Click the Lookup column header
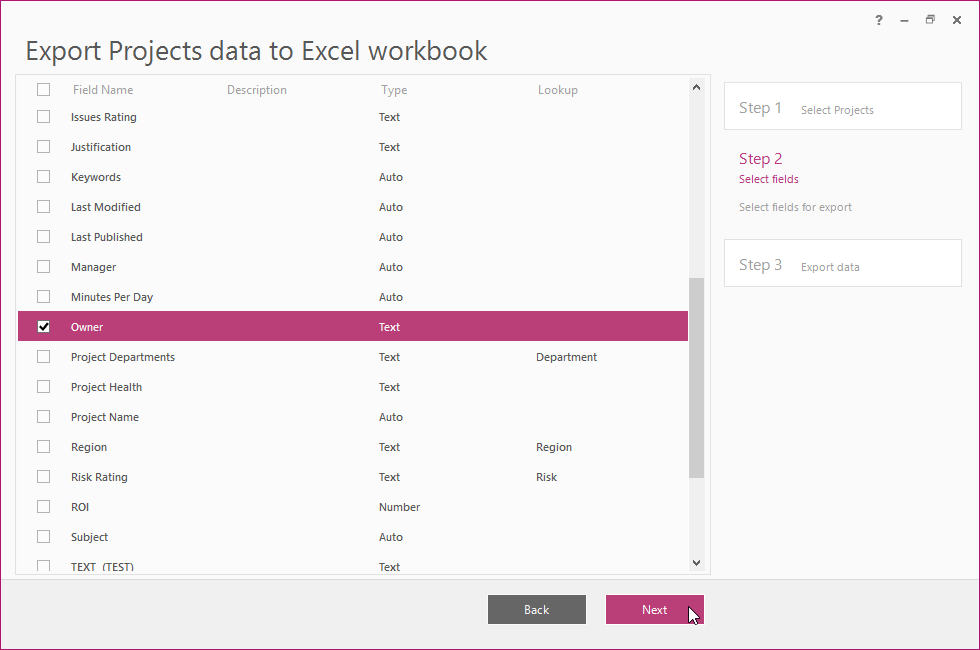Viewport: 980px width, 650px height. (x=557, y=90)
